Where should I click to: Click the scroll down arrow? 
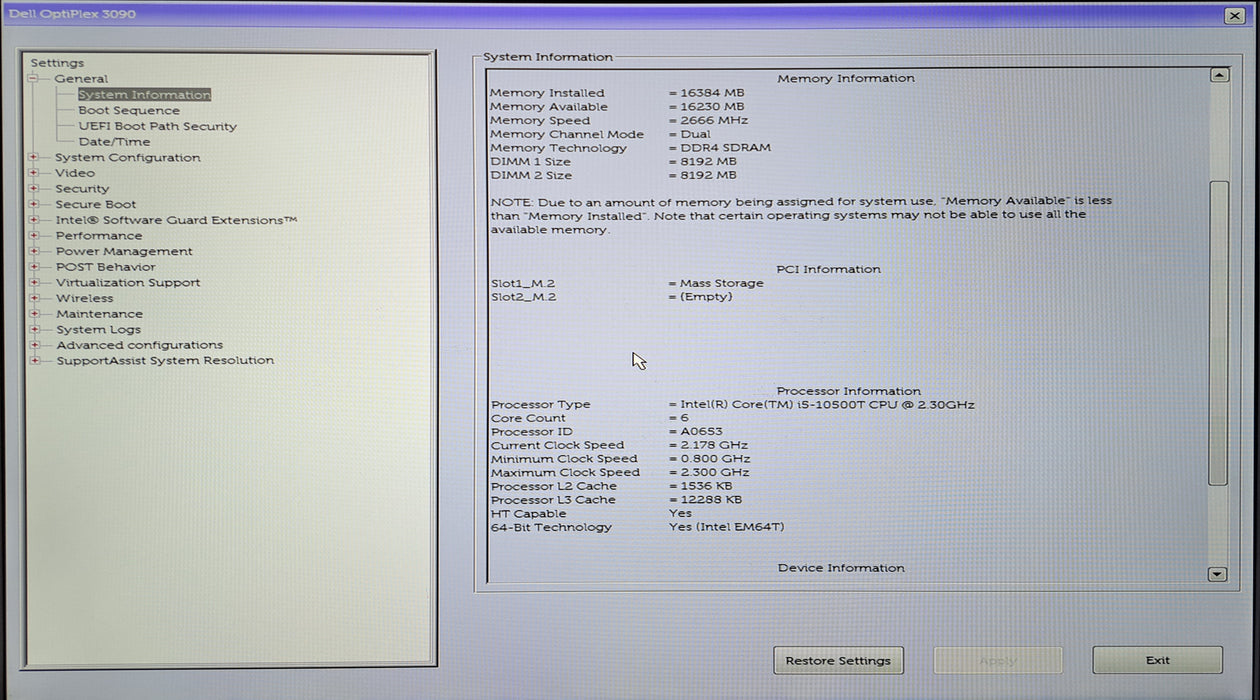(1217, 574)
